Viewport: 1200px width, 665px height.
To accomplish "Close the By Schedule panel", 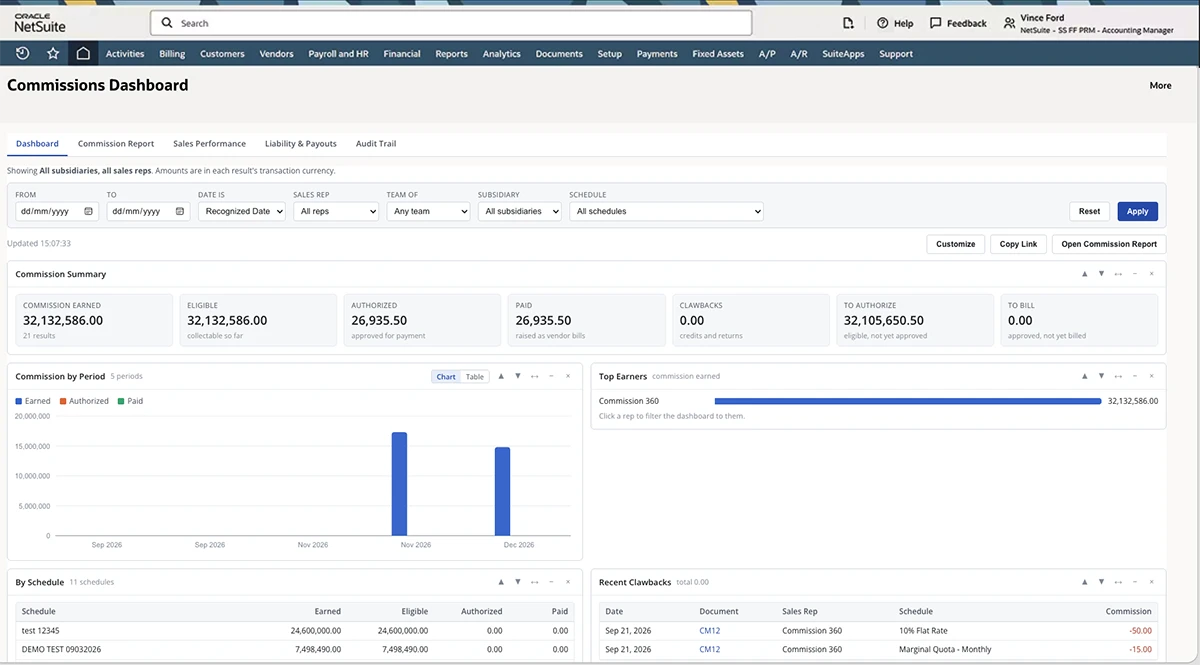I will pyautogui.click(x=568, y=582).
